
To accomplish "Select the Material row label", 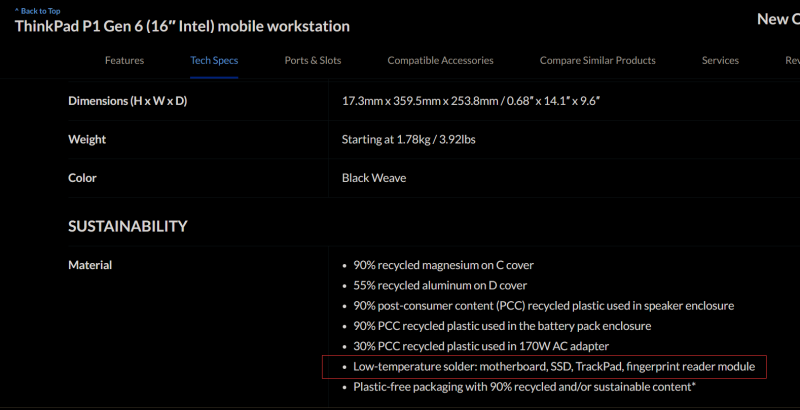I will pos(90,265).
